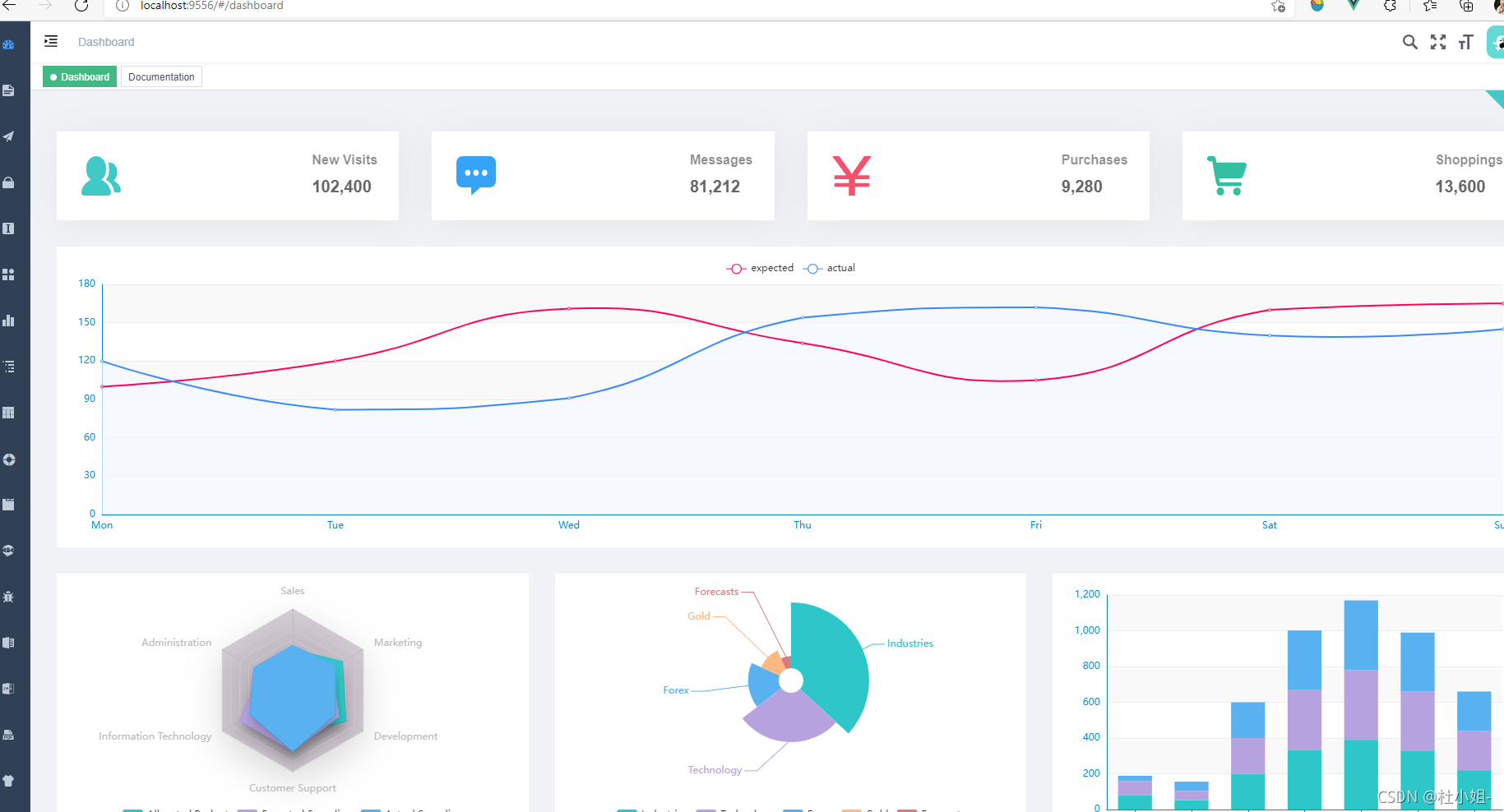Open the Dashboard sidebar icon

pyautogui.click(x=9, y=44)
